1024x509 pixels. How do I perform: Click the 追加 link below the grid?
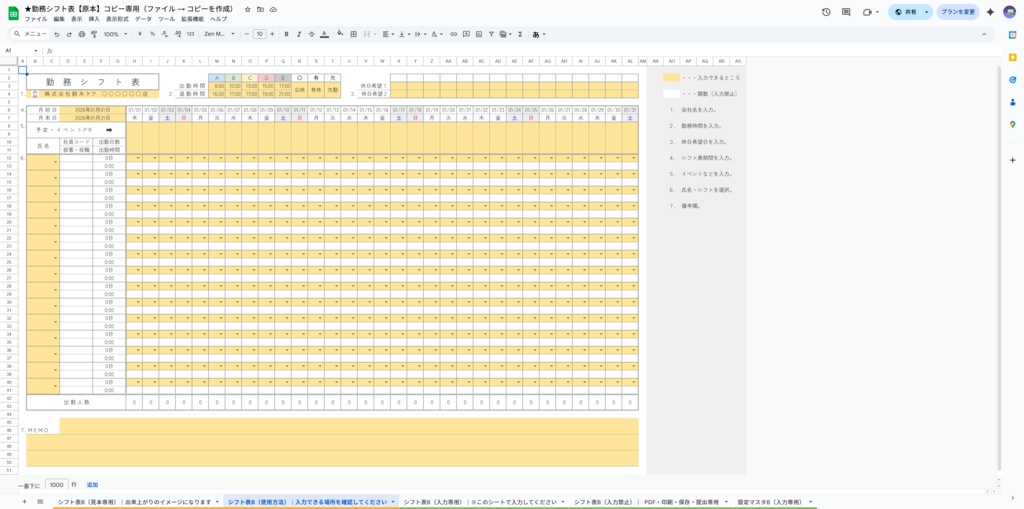(92, 485)
